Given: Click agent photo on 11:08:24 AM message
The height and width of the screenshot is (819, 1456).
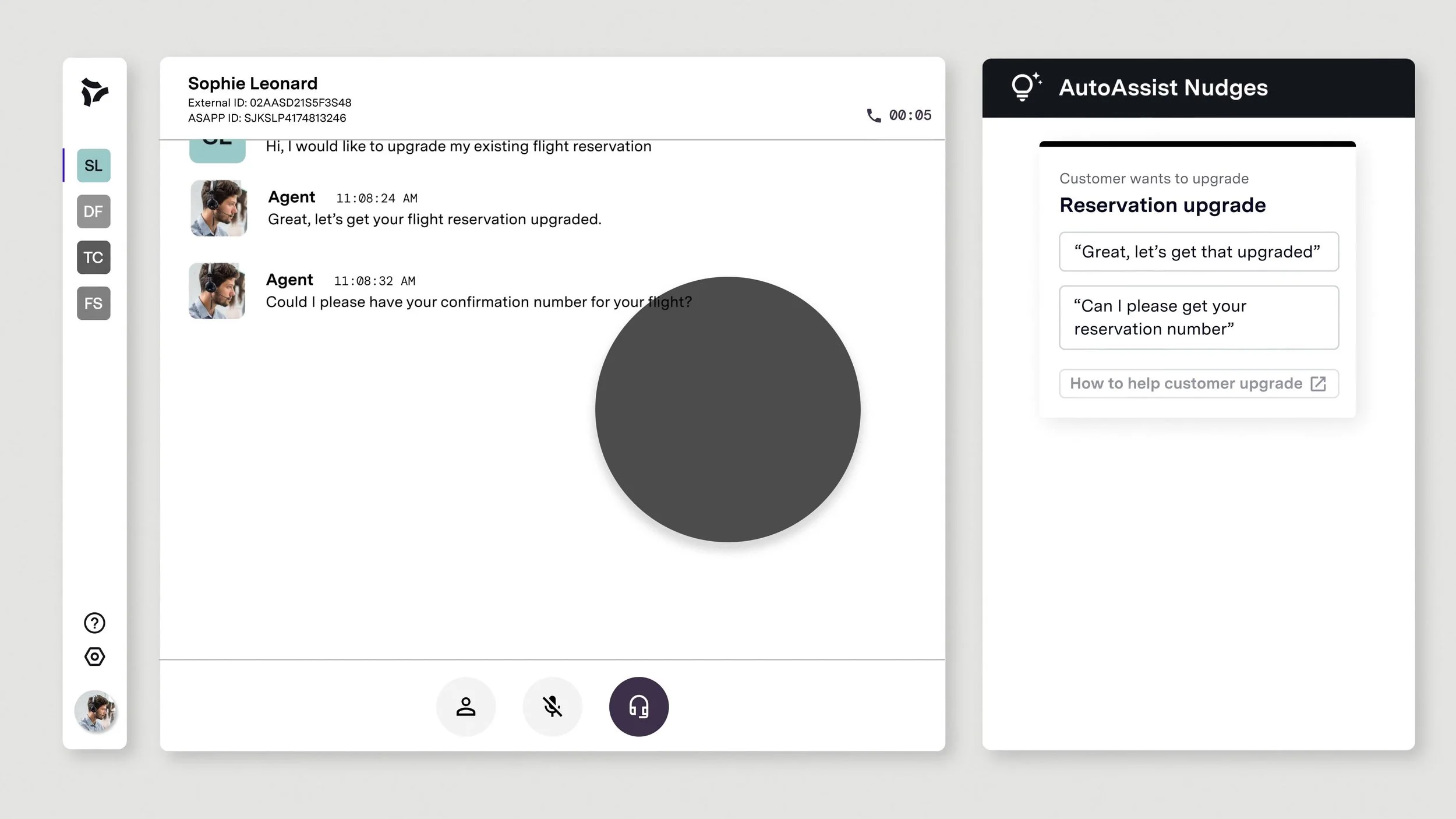Looking at the screenshot, I should tap(218, 208).
